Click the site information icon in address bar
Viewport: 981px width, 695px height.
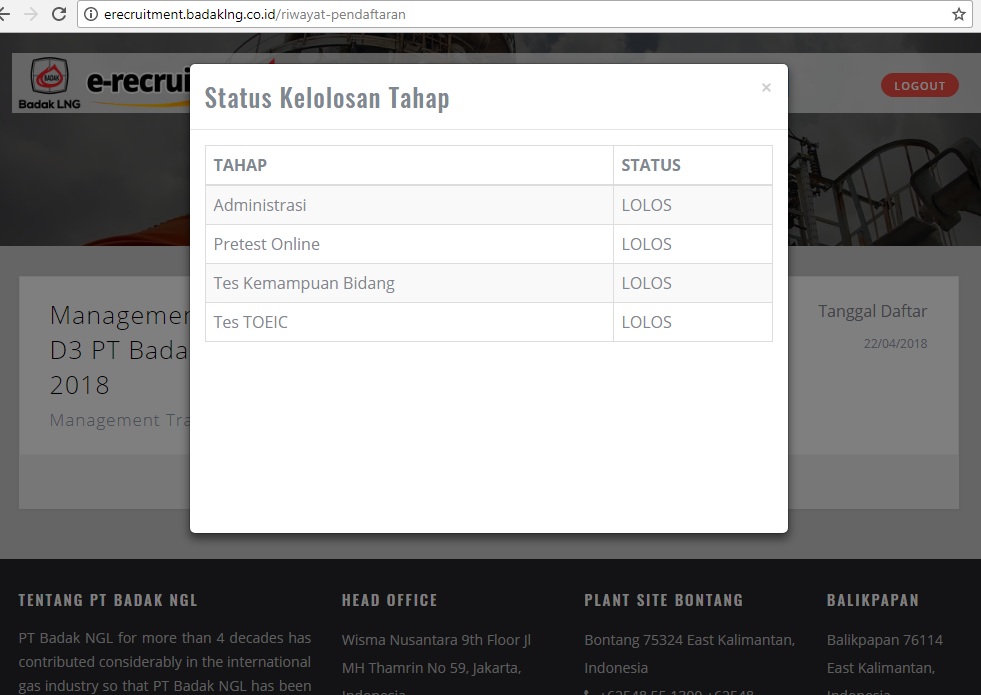[91, 14]
